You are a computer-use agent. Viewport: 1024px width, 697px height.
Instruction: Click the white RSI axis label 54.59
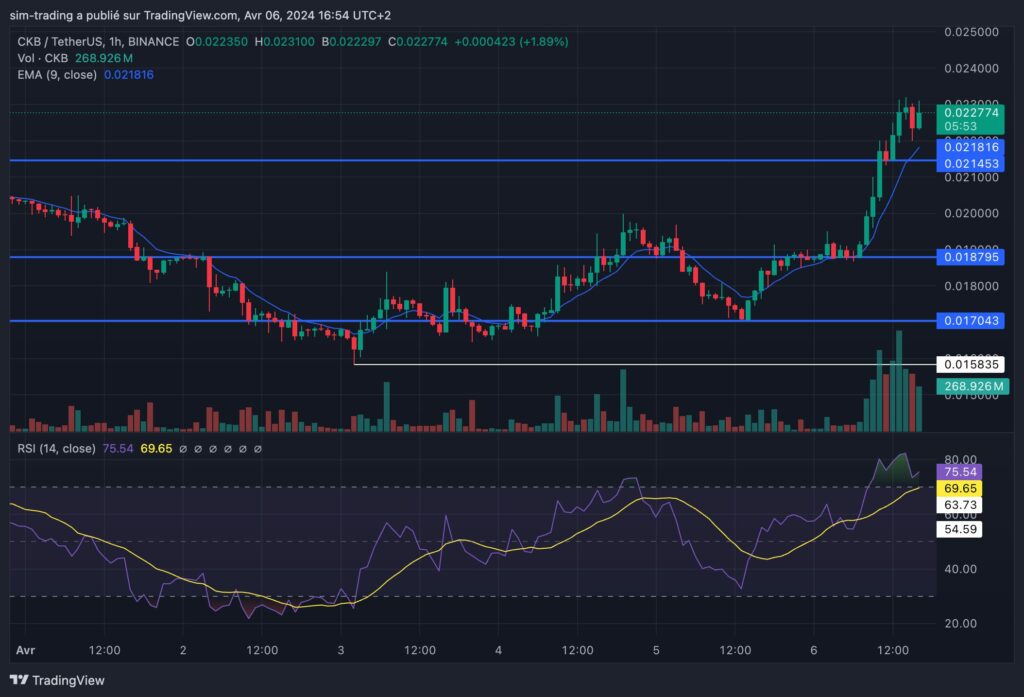tap(959, 529)
